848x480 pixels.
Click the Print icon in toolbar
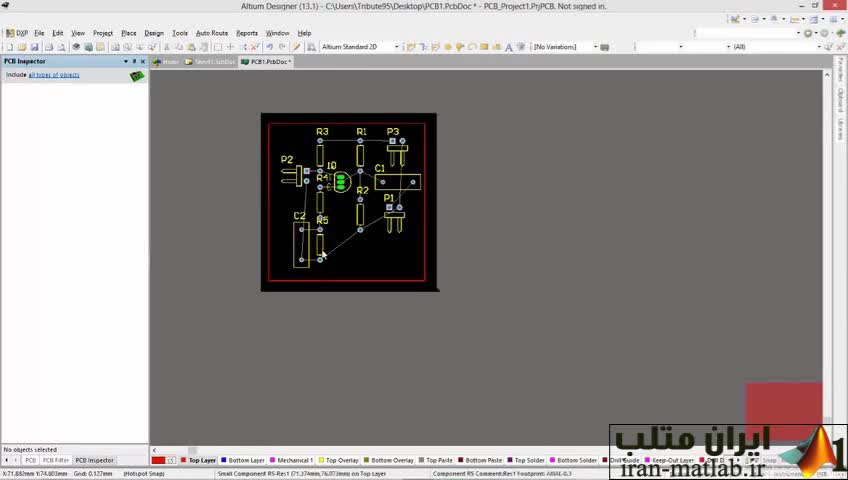point(49,47)
